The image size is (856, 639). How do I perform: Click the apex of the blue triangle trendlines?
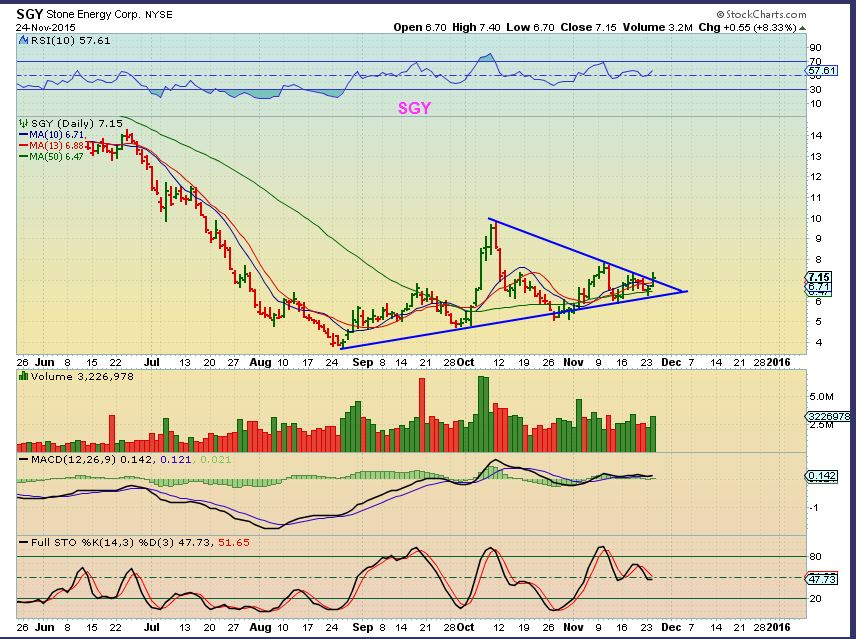point(686,291)
